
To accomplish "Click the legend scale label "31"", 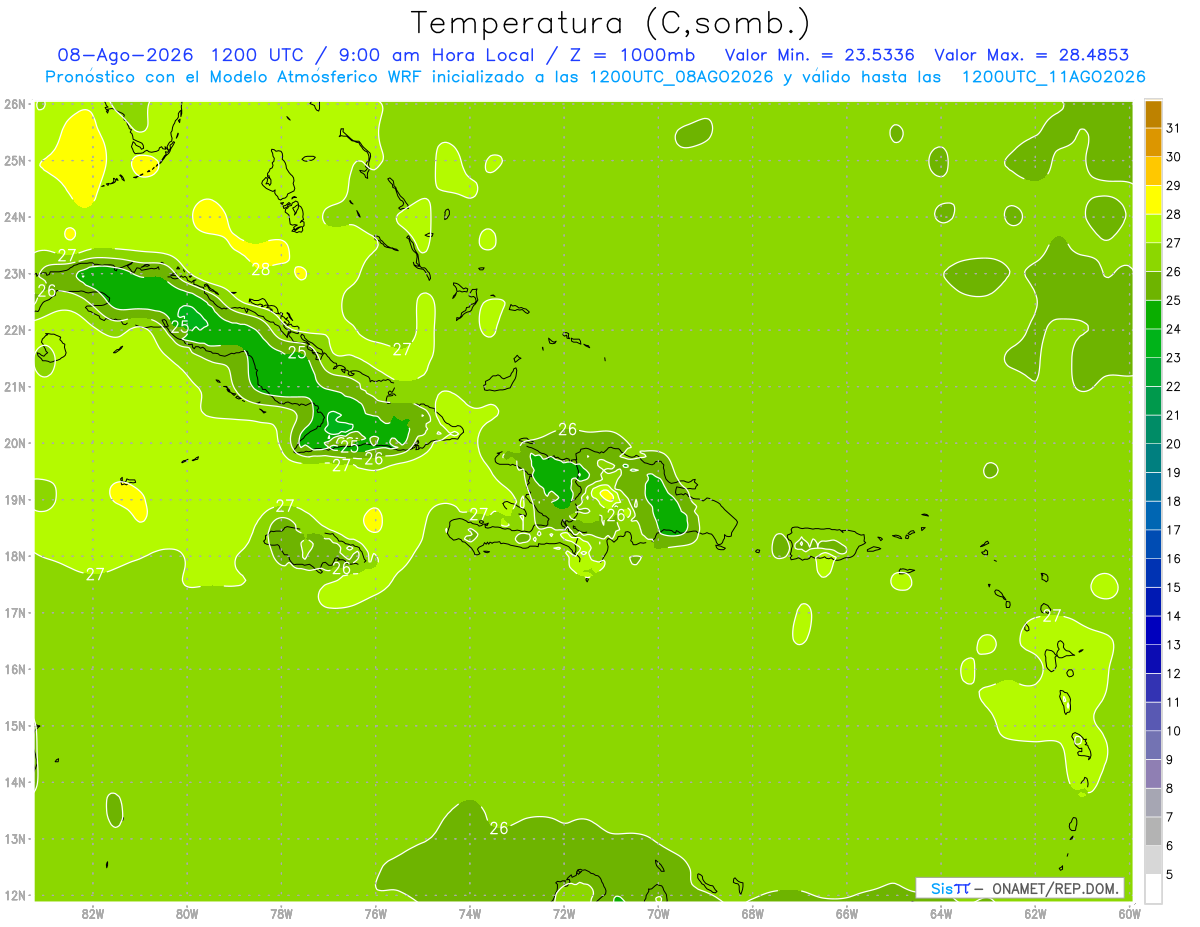I will [x=1173, y=128].
